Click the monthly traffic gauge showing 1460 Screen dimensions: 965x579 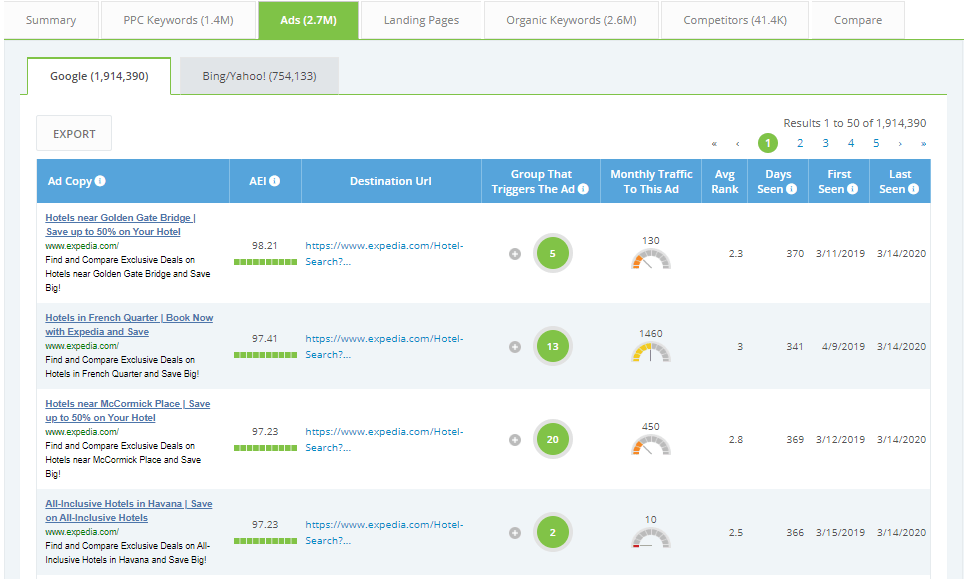pos(651,352)
